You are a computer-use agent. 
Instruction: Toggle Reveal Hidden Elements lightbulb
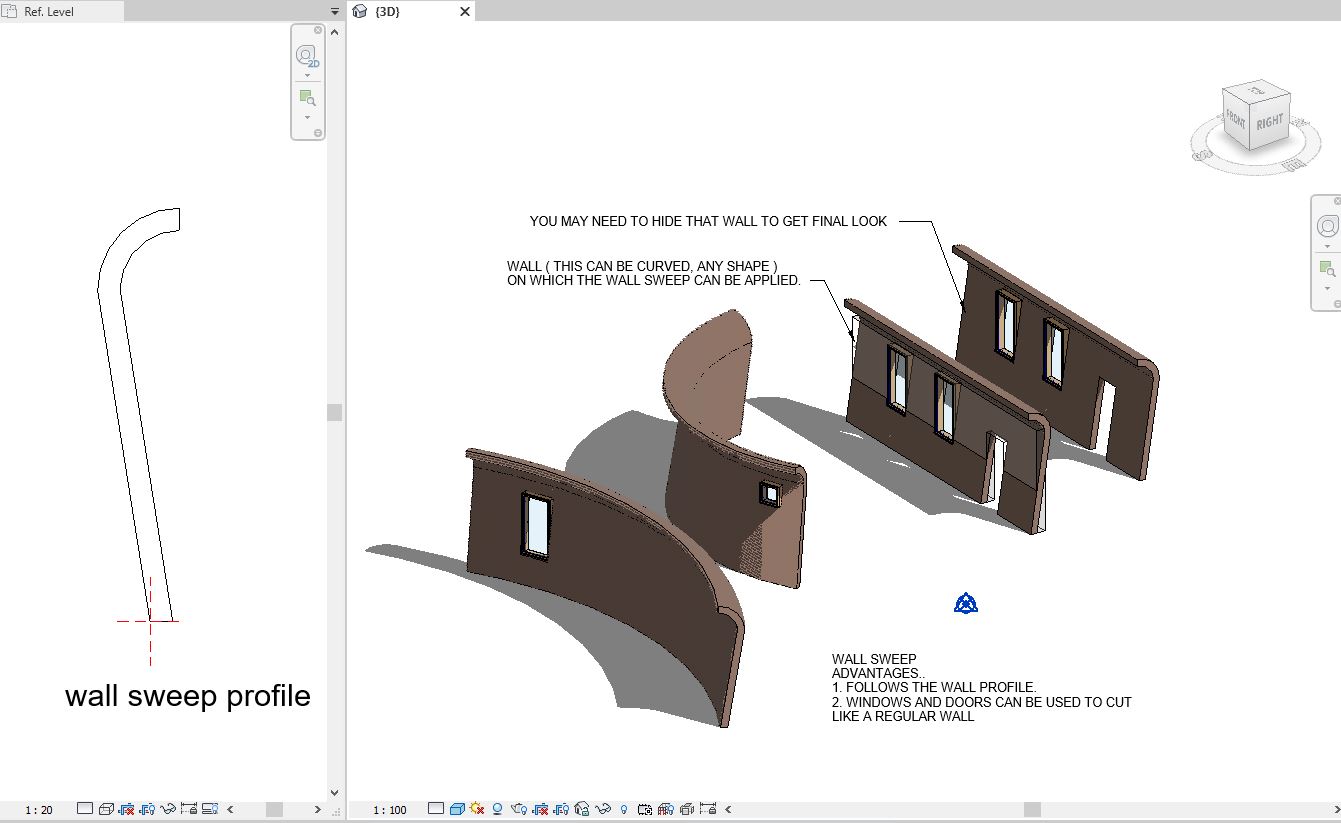pyautogui.click(x=624, y=810)
